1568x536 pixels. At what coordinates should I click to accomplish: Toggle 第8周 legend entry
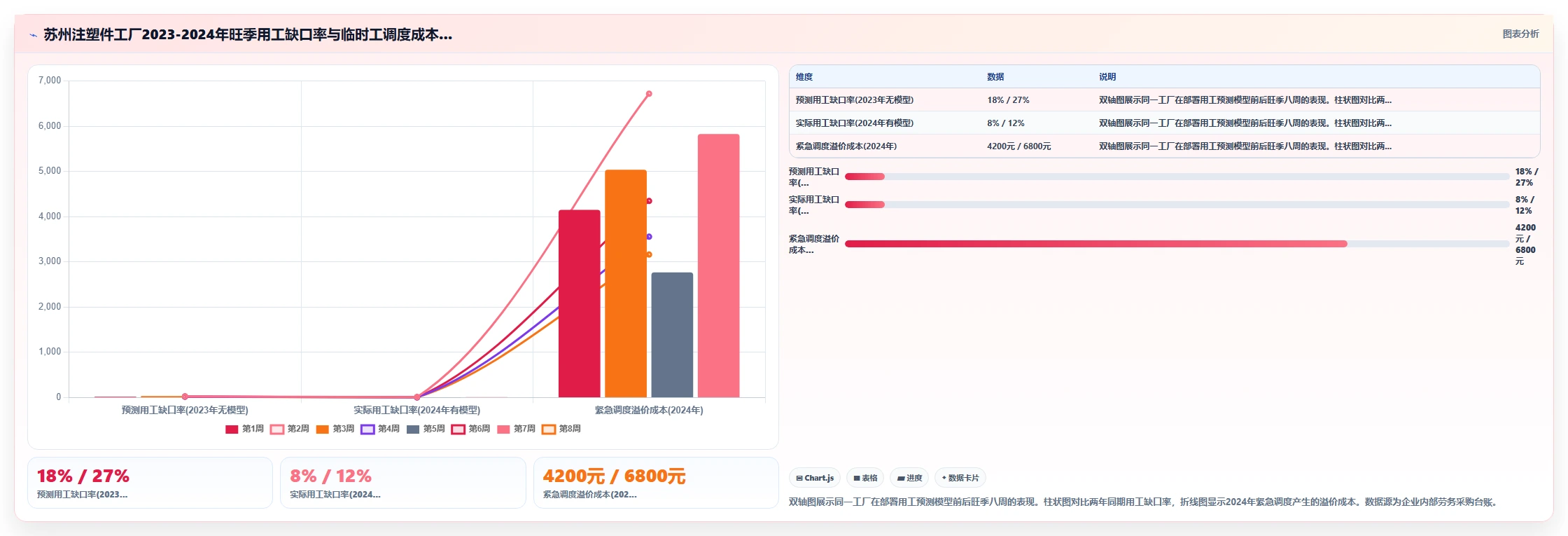click(561, 429)
